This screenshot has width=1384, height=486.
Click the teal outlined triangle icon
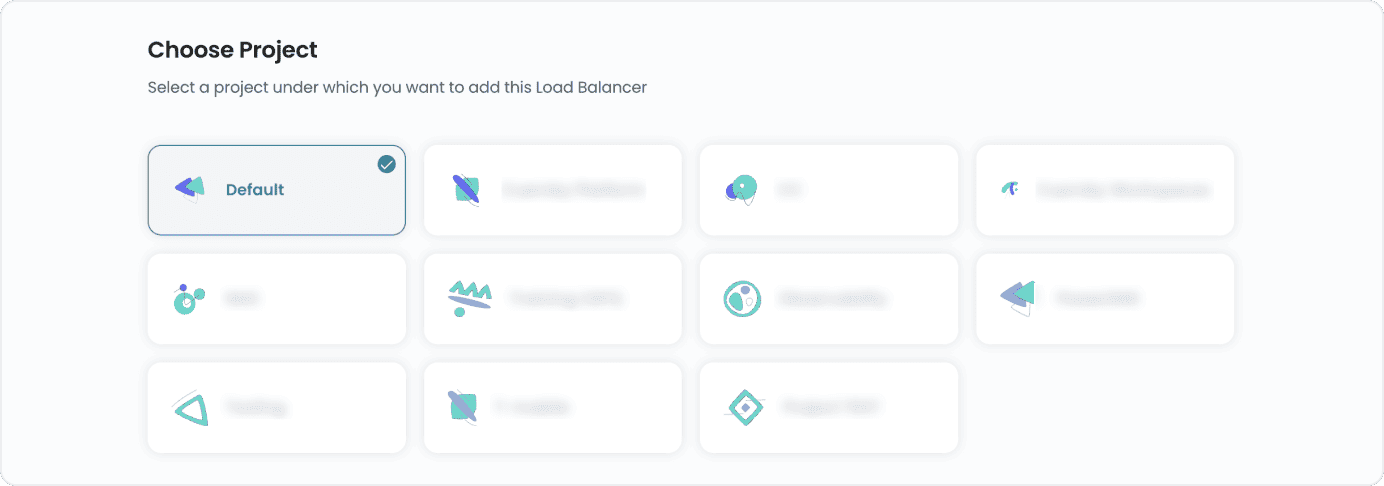click(190, 408)
